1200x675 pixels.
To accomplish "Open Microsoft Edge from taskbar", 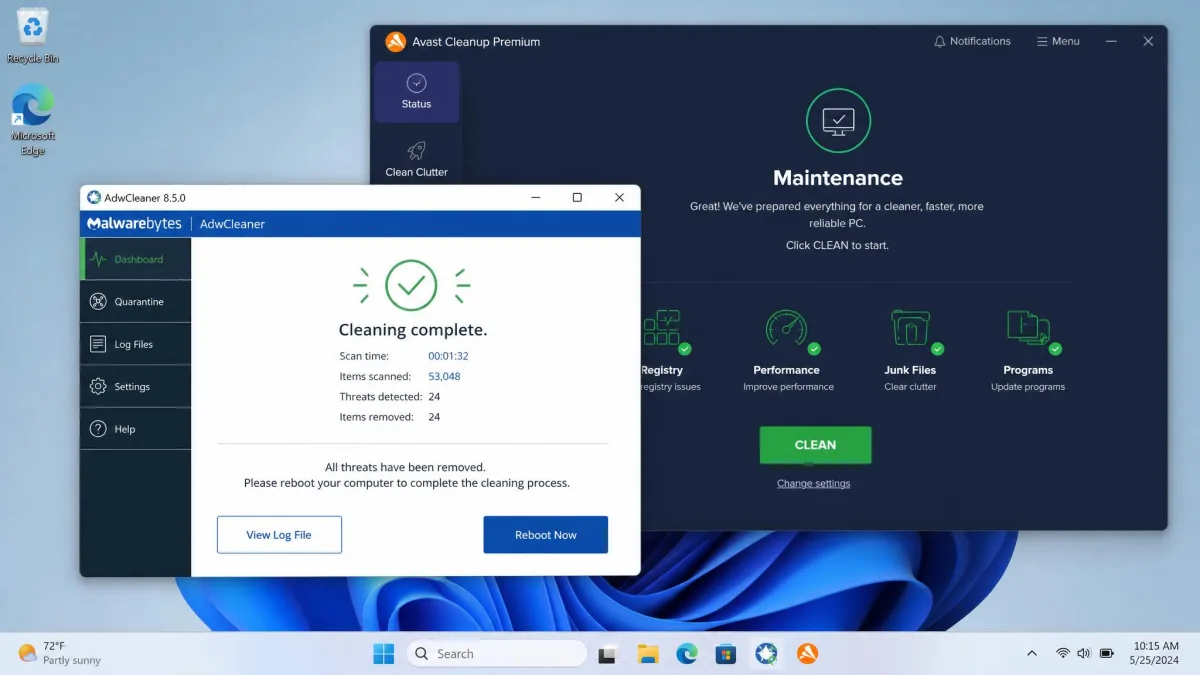I will 687,654.
